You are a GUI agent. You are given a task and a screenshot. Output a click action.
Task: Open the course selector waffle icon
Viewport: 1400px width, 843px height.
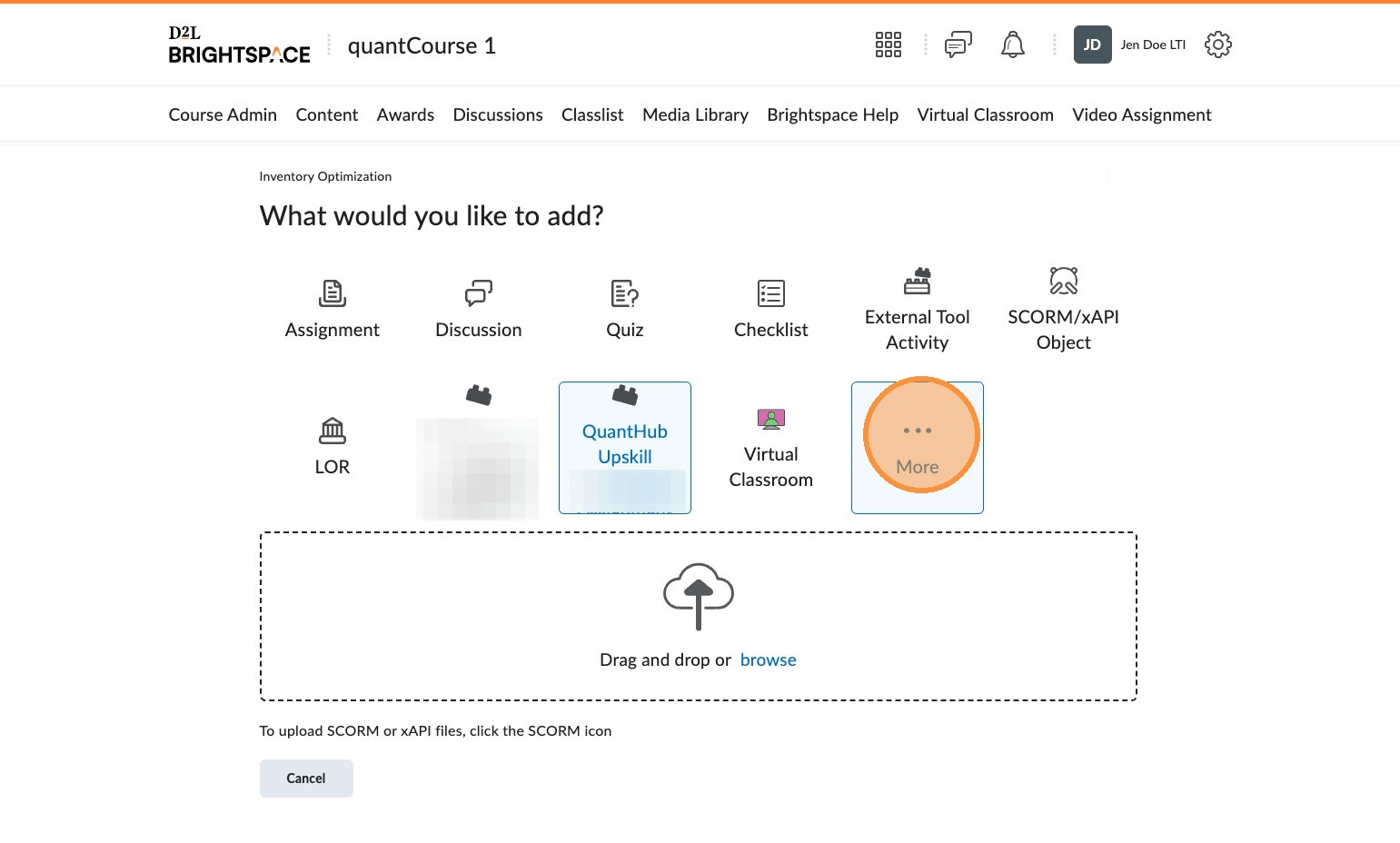[x=888, y=45]
